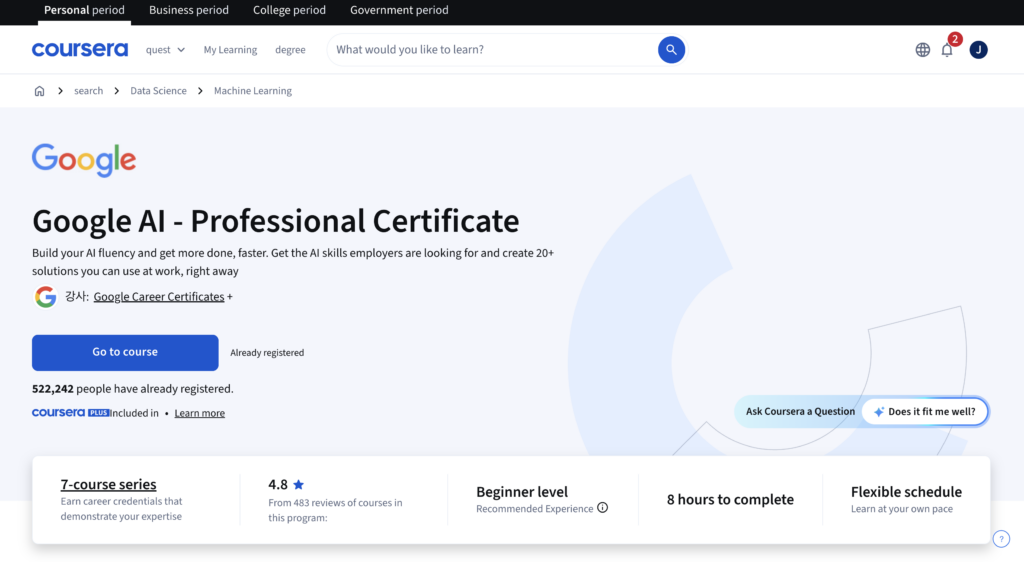Click Beginner level text
Image resolution: width=1024 pixels, height=562 pixels.
tap(522, 492)
